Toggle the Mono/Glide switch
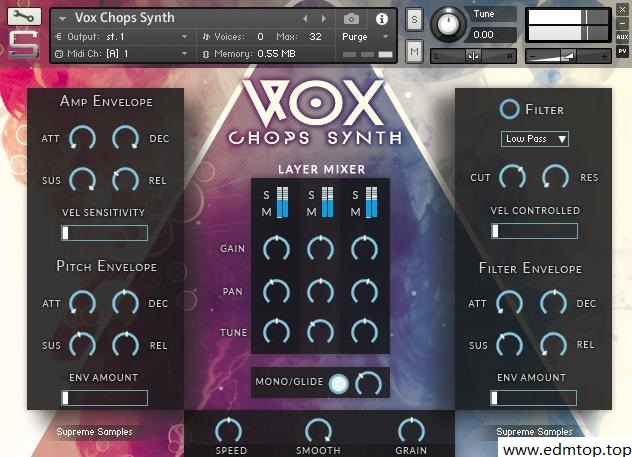 click(x=340, y=382)
